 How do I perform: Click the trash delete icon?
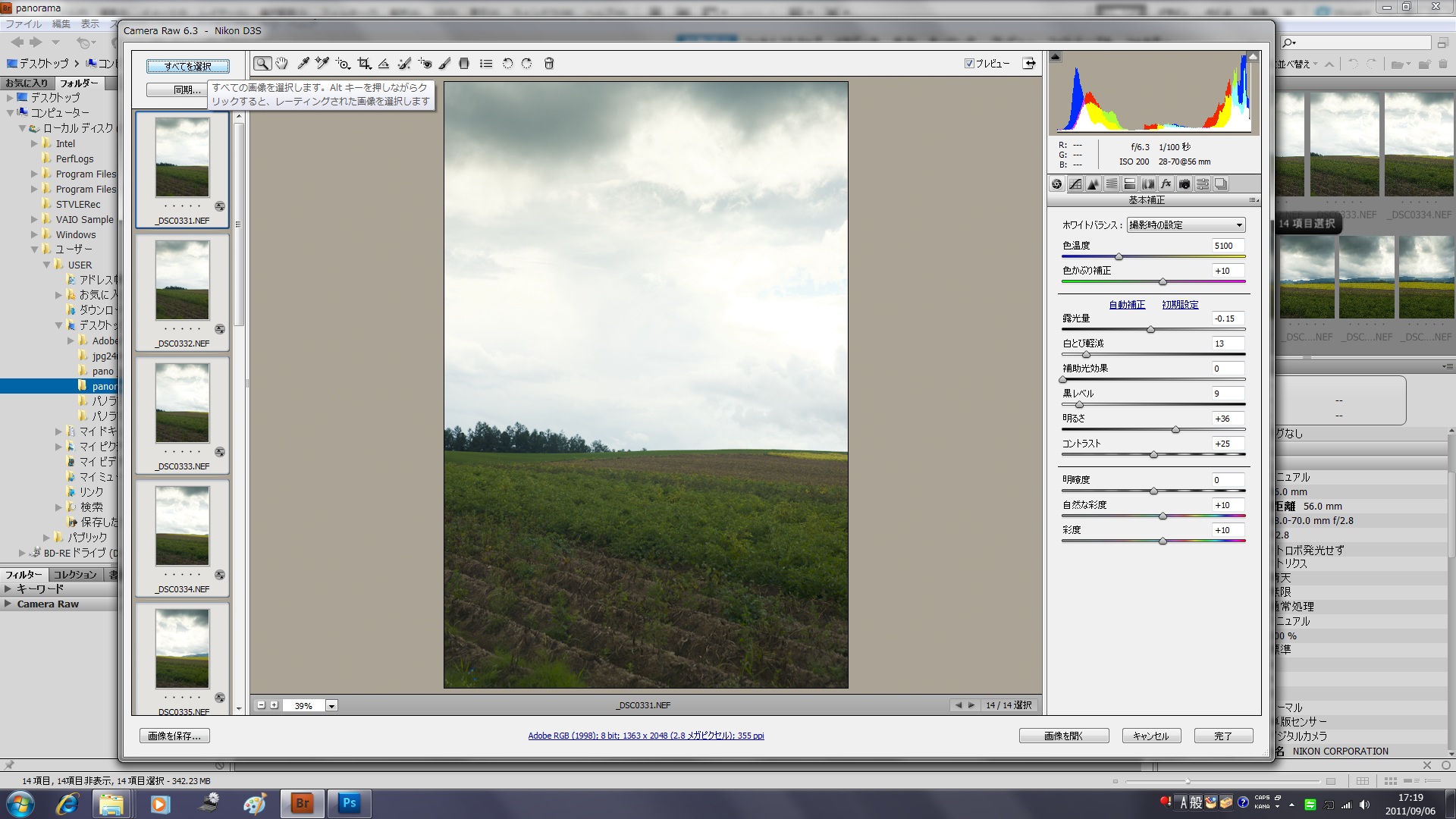click(x=549, y=64)
